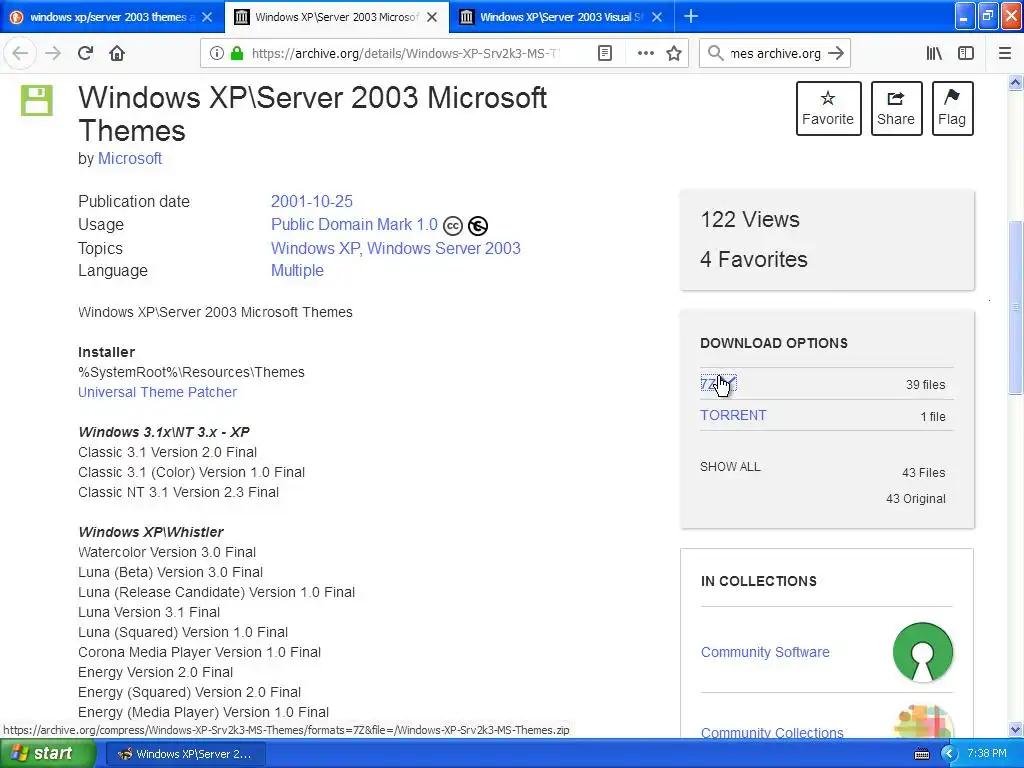Open page actions three-dot menu

click(645, 53)
